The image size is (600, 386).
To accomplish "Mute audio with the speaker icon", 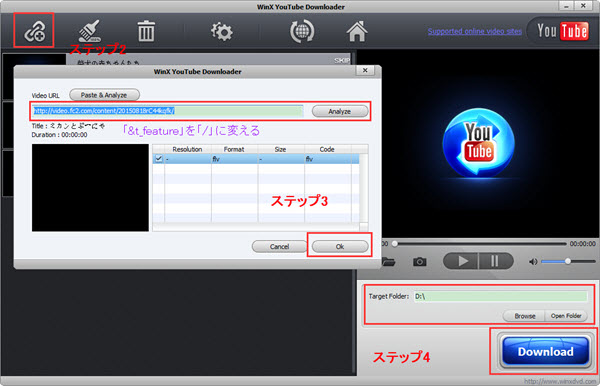I will click(x=533, y=262).
